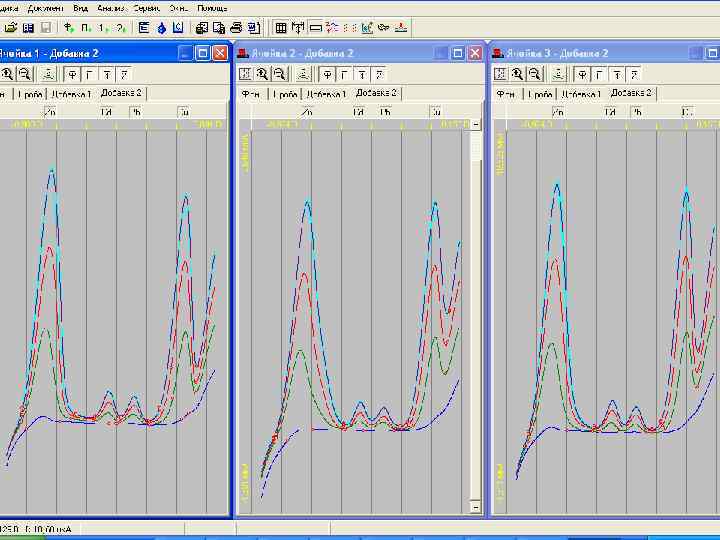The width and height of the screenshot is (720, 540).
Task: Open the Помощь menu
Action: (212, 8)
